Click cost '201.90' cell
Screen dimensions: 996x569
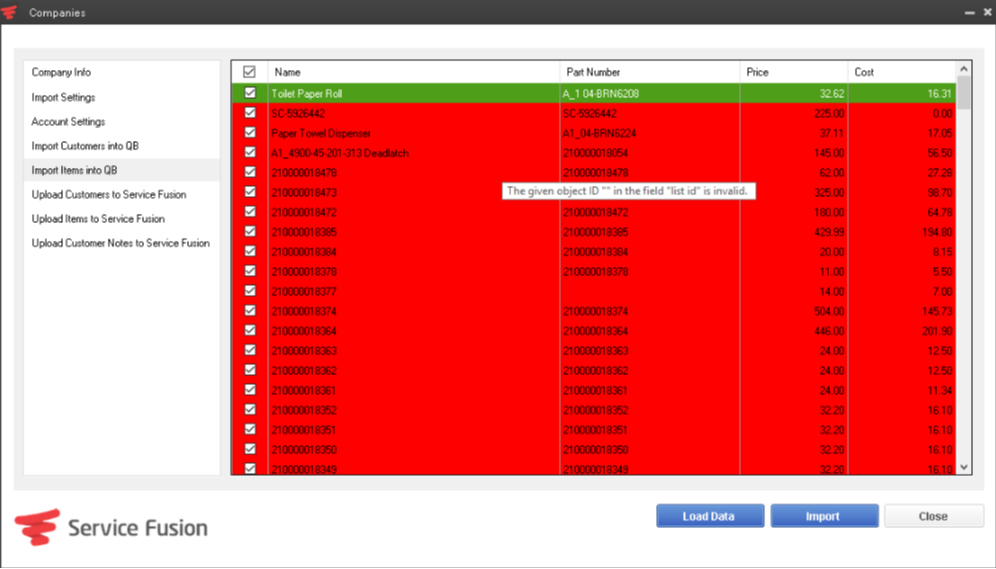click(901, 331)
